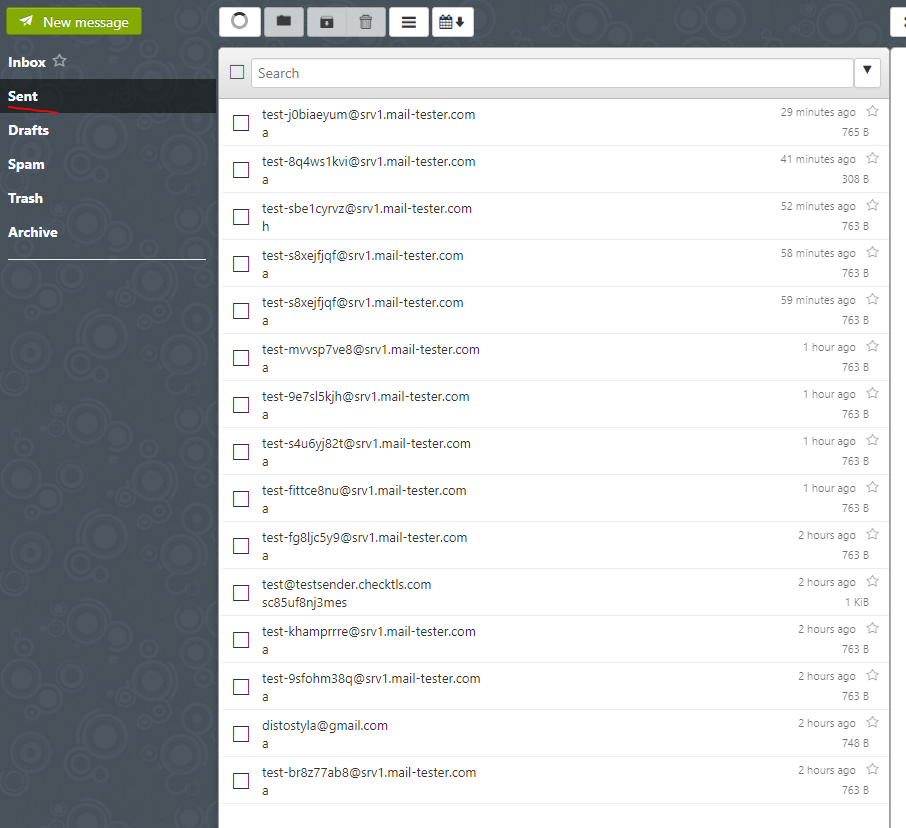
Task: Select checkbox for 58 minutes ago message
Action: point(241,264)
